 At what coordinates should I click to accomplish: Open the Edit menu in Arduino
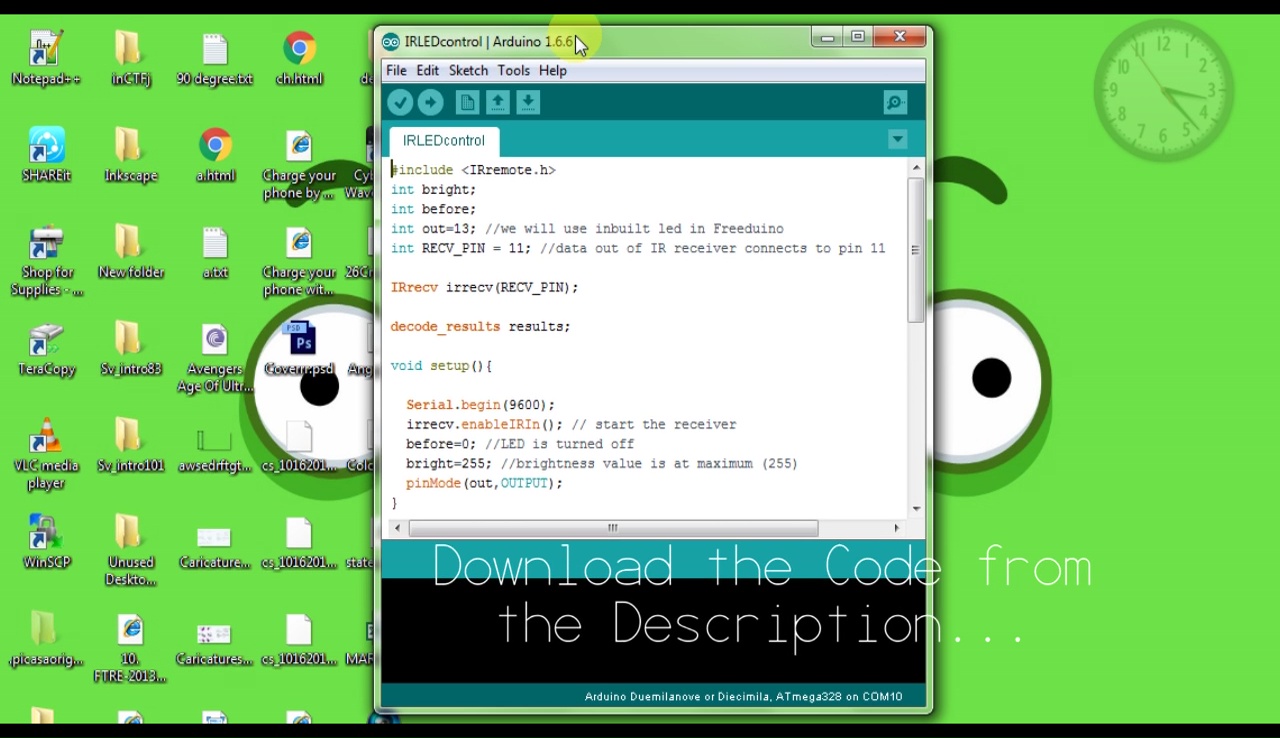(x=427, y=71)
